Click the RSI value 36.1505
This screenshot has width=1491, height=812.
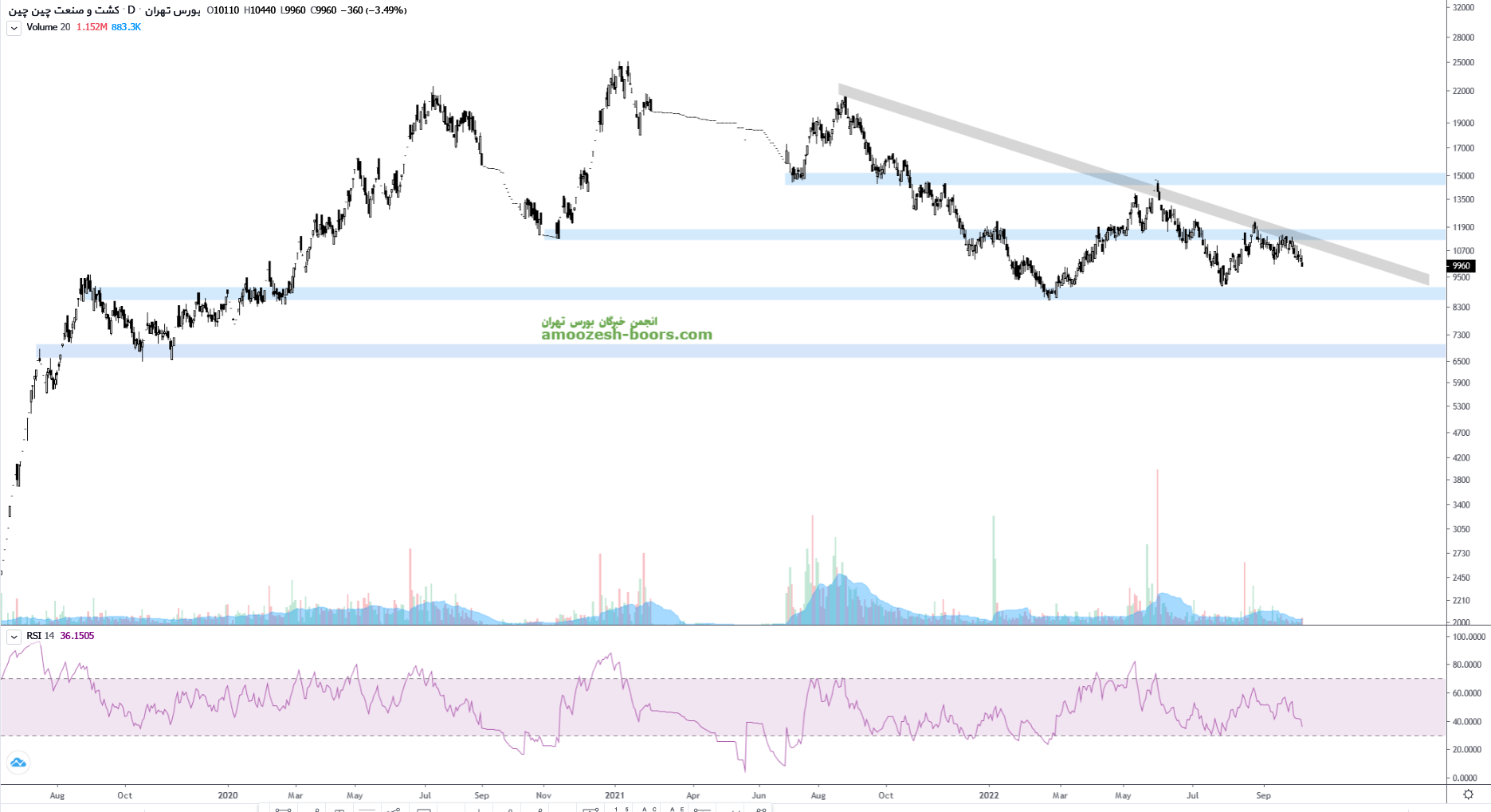[x=77, y=636]
